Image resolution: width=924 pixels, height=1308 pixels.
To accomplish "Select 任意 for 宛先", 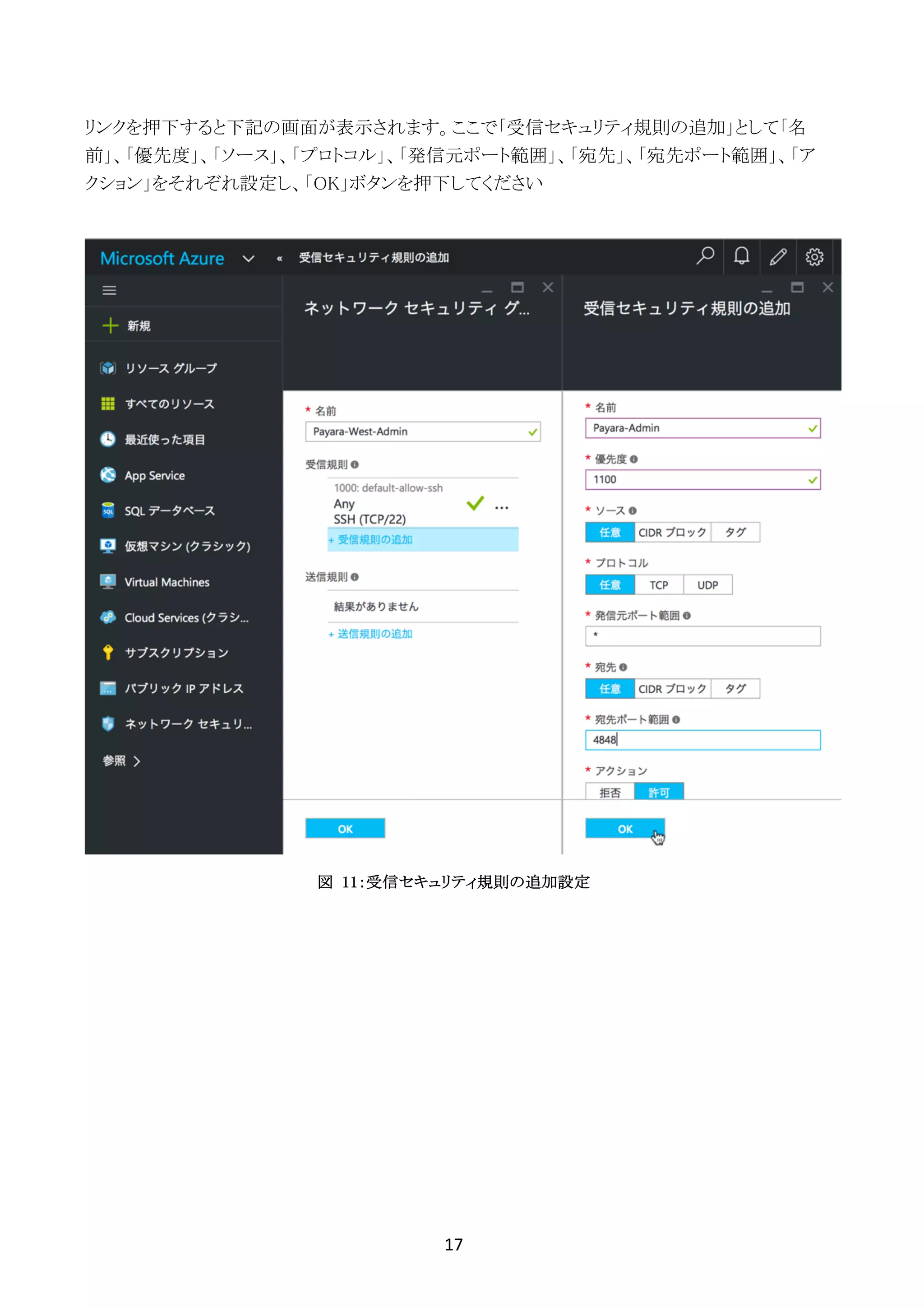I will coord(610,689).
